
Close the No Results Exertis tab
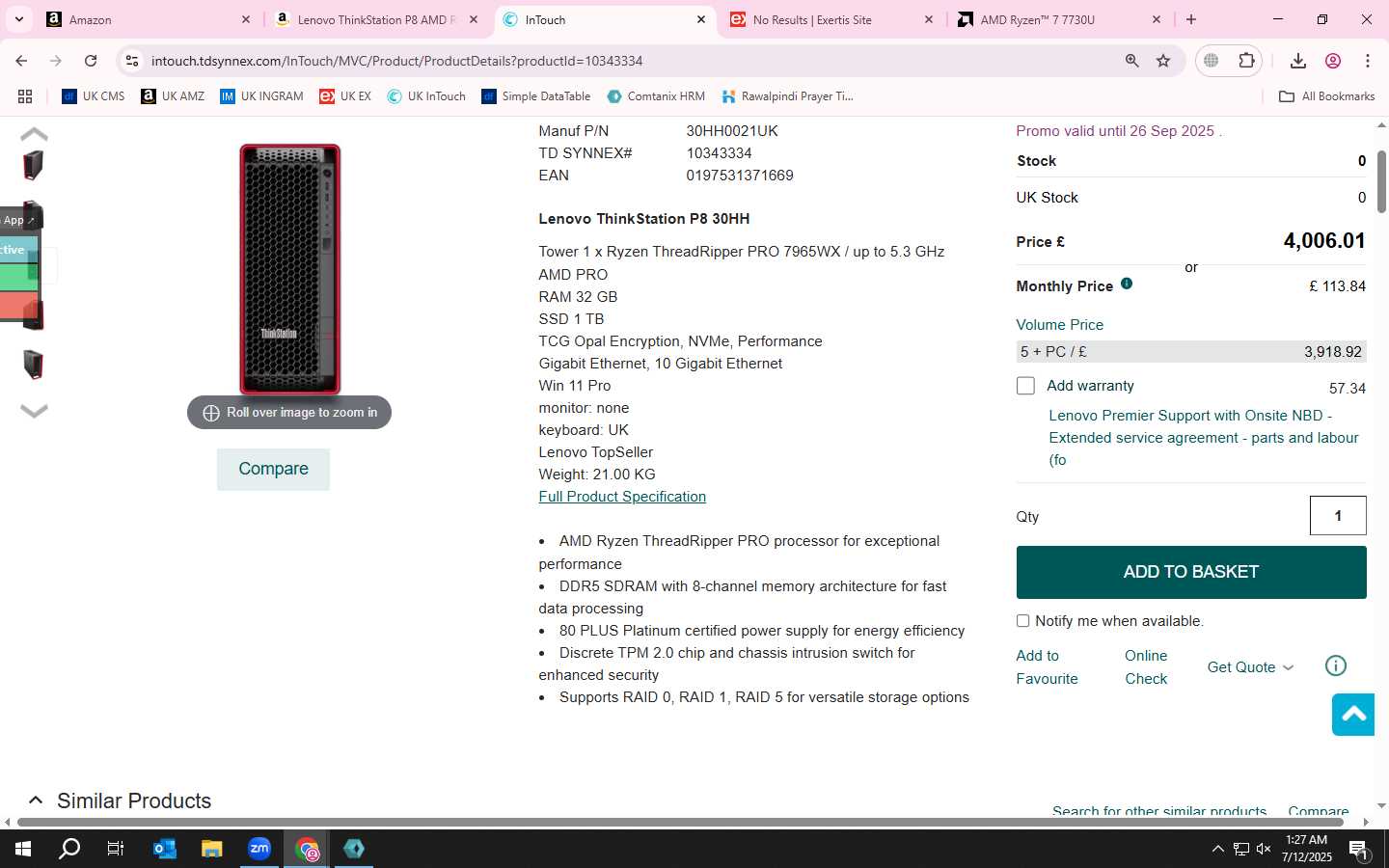pyautogui.click(x=929, y=19)
